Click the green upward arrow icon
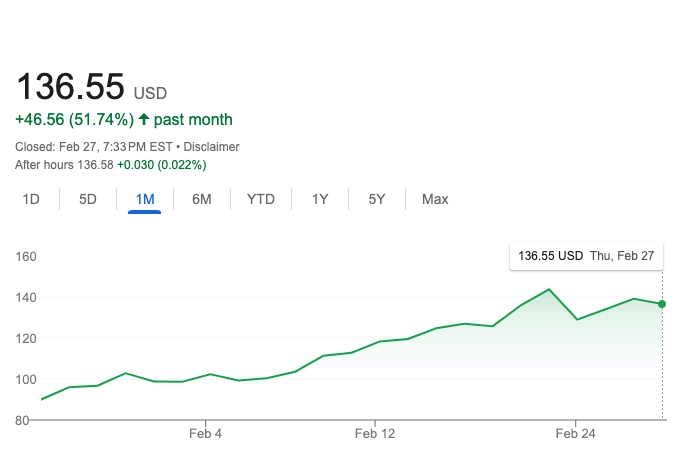The image size is (683, 450). (x=144, y=120)
